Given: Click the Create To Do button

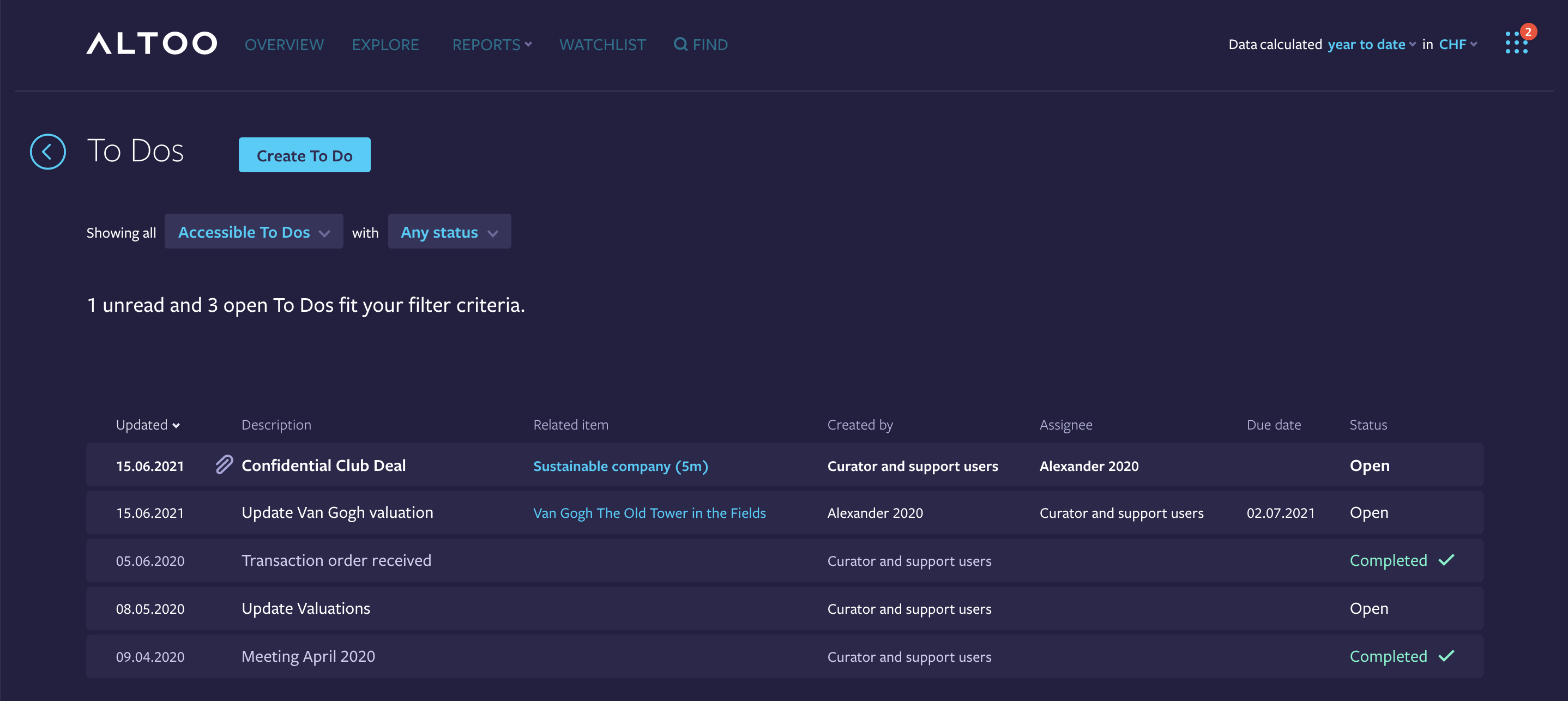Looking at the screenshot, I should 304,155.
